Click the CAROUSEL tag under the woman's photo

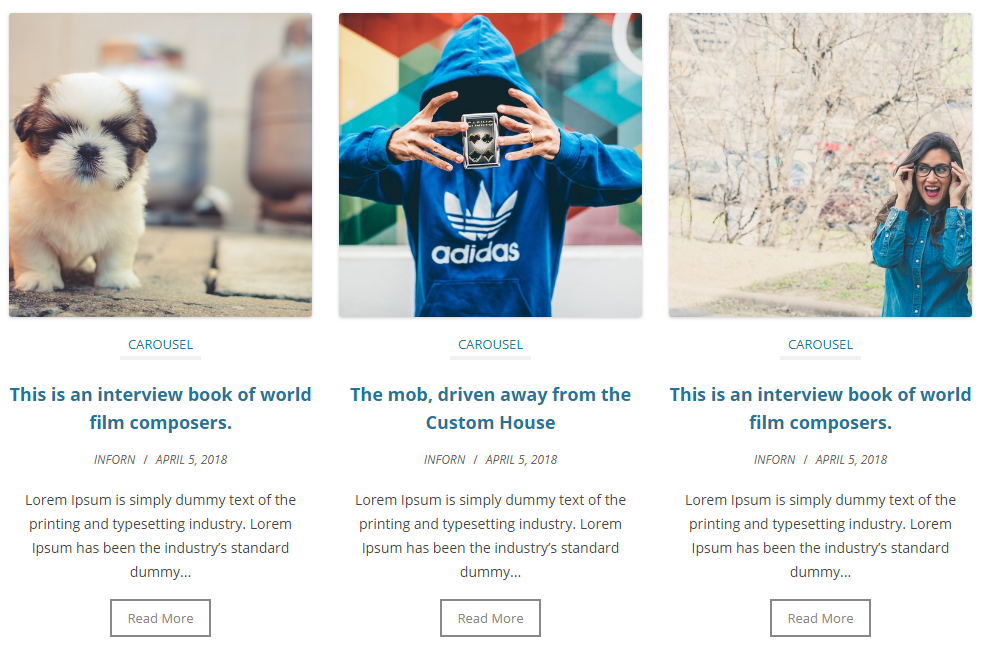(x=820, y=344)
